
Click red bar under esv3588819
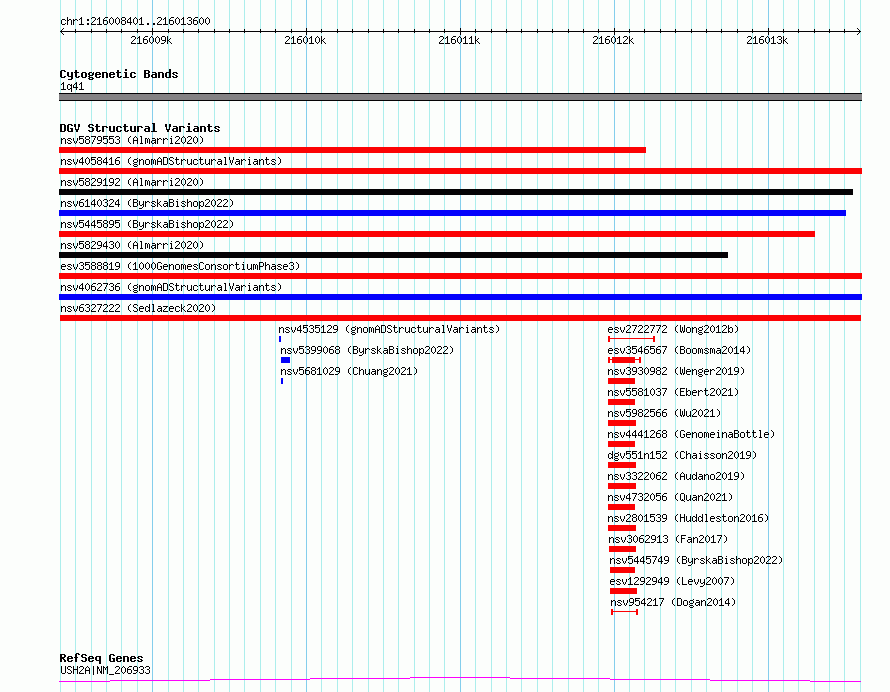point(460,276)
